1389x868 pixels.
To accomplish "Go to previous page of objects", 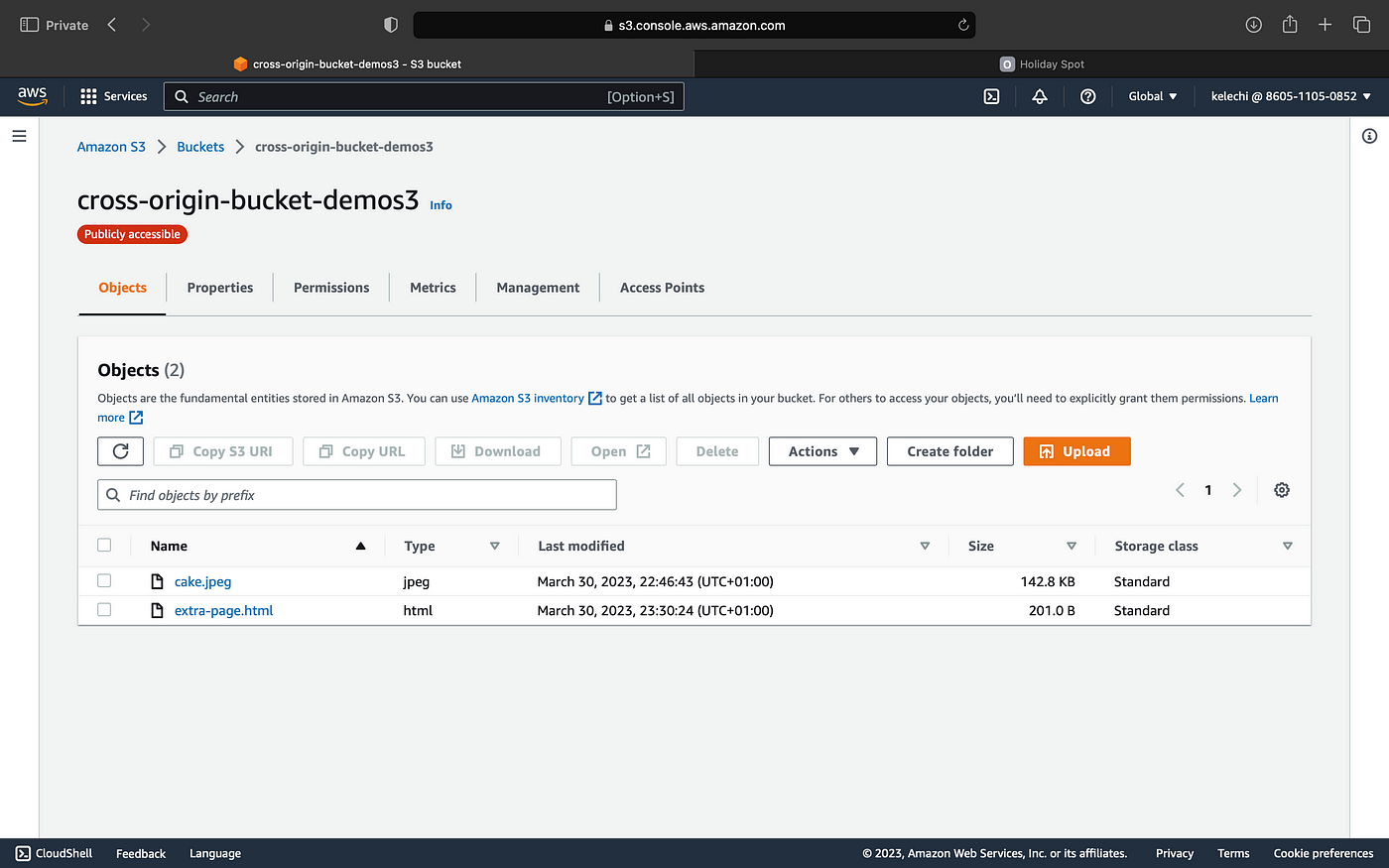I will [1180, 490].
